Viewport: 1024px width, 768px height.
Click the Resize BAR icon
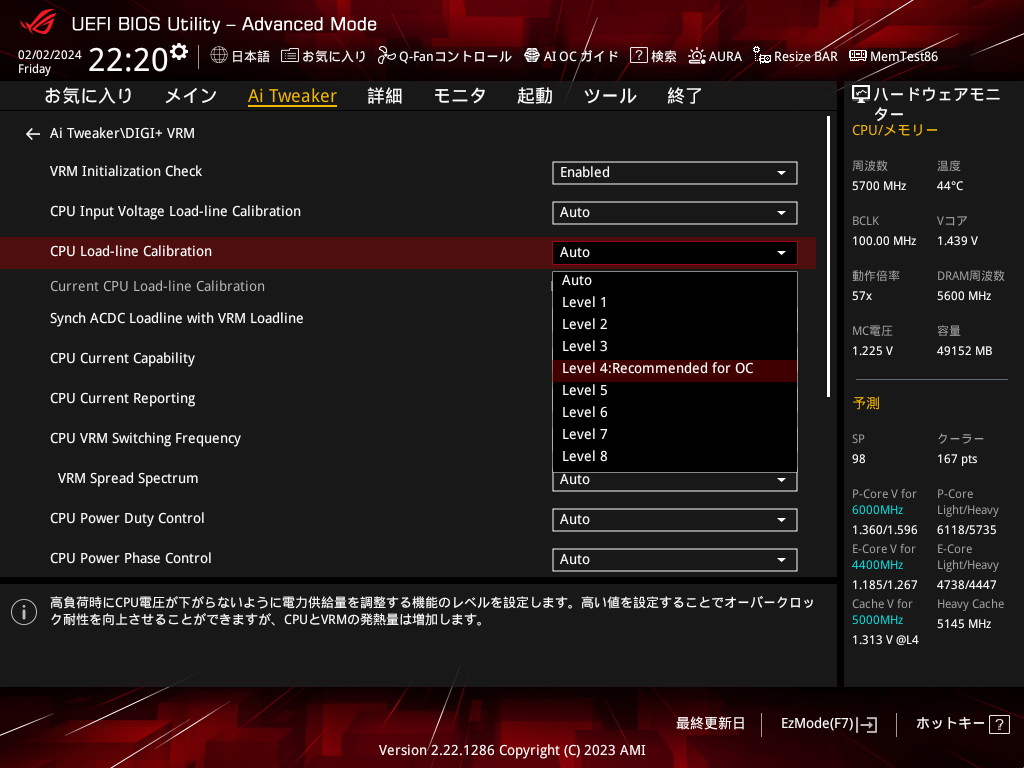(761, 56)
